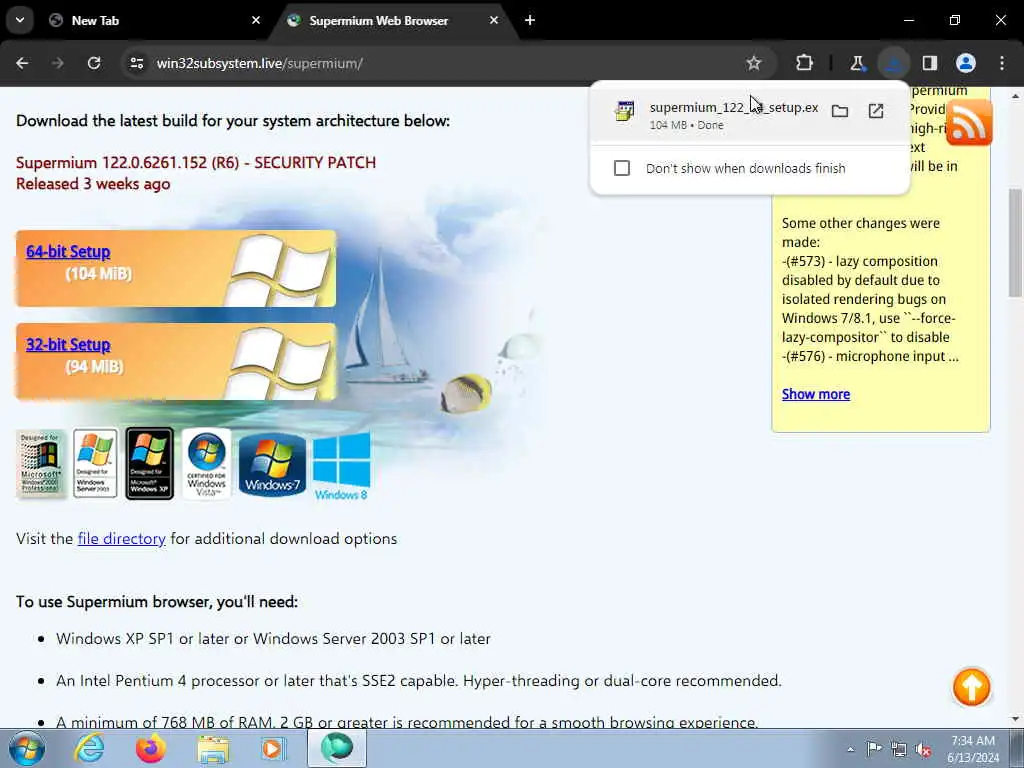
Task: Close the New Tab tab
Action: [x=256, y=20]
